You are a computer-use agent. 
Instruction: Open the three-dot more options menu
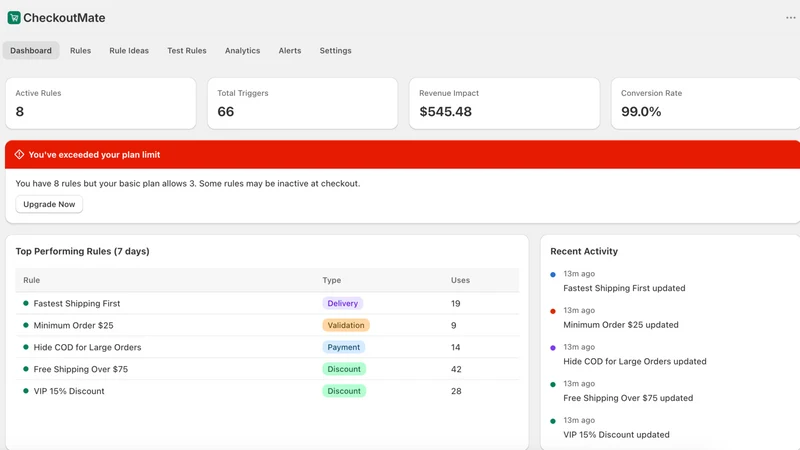coord(790,18)
